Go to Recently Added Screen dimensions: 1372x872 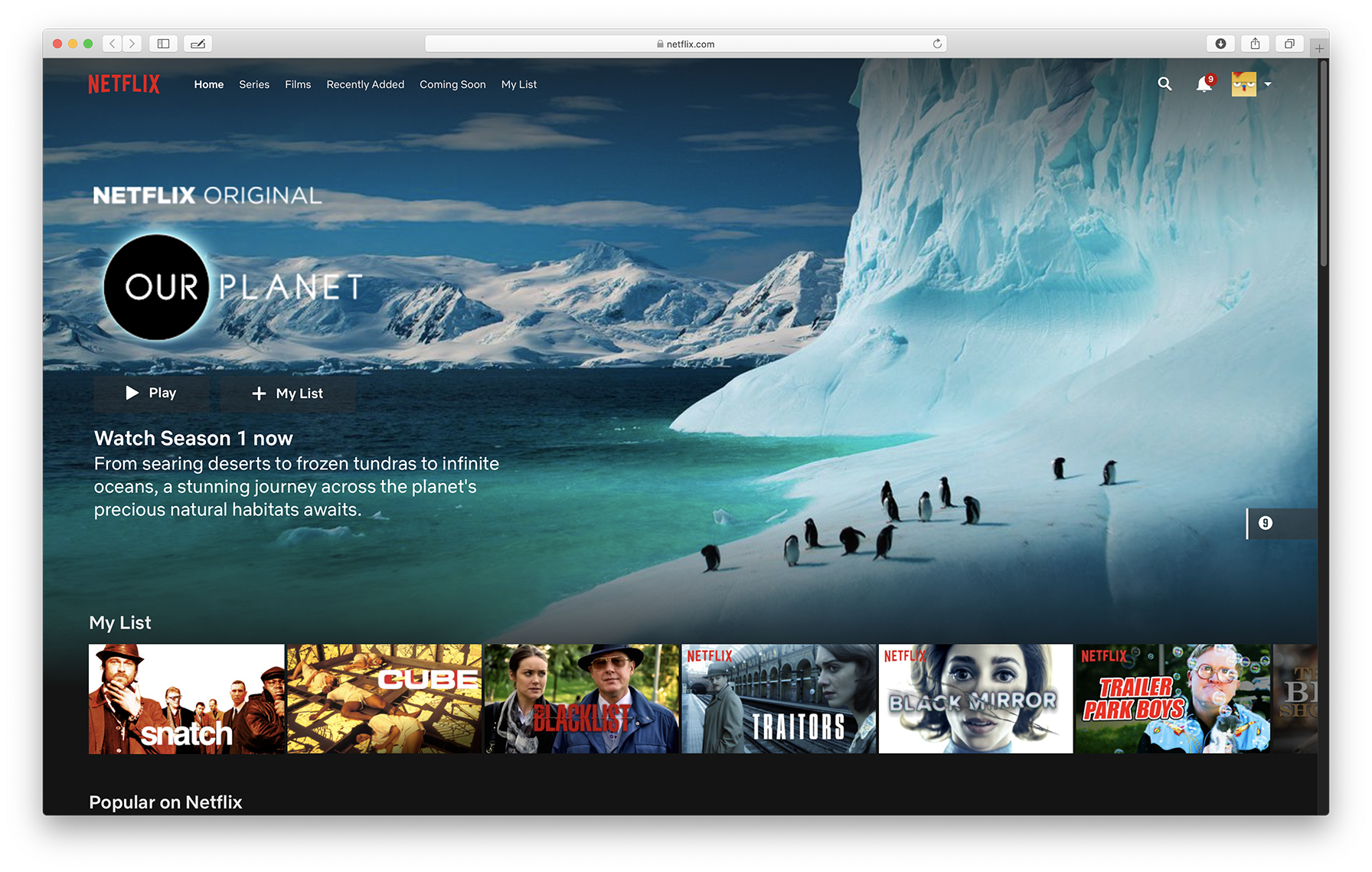pos(365,84)
